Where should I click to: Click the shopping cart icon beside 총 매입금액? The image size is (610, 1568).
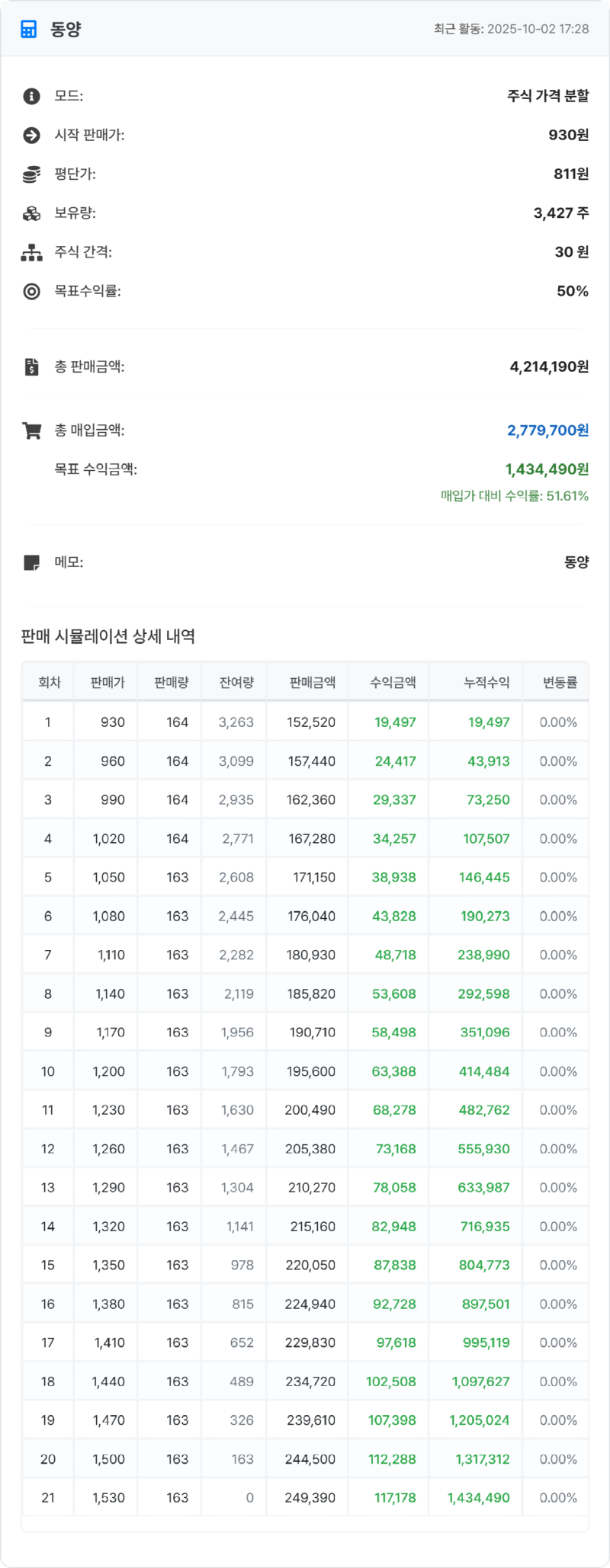tap(30, 430)
